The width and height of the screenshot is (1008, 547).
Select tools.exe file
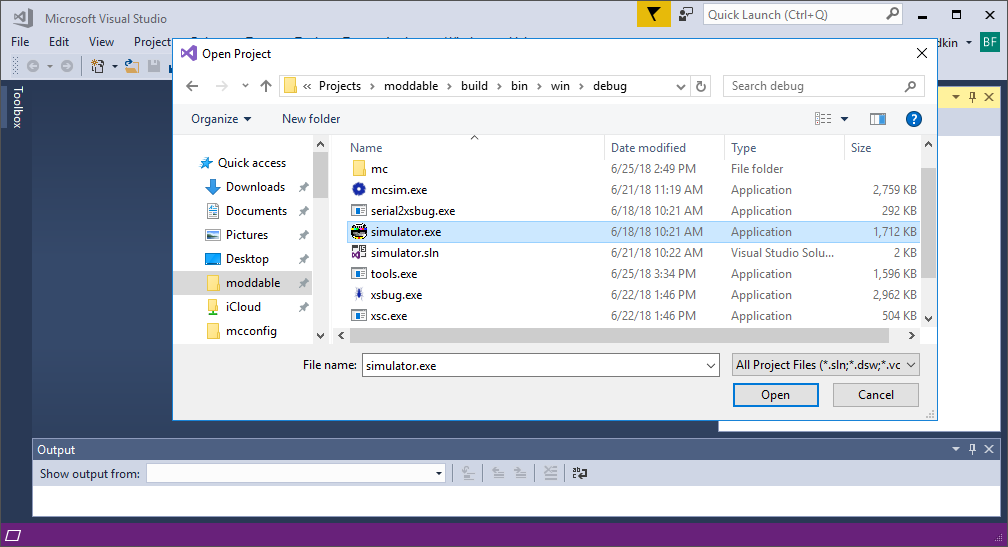click(633, 274)
